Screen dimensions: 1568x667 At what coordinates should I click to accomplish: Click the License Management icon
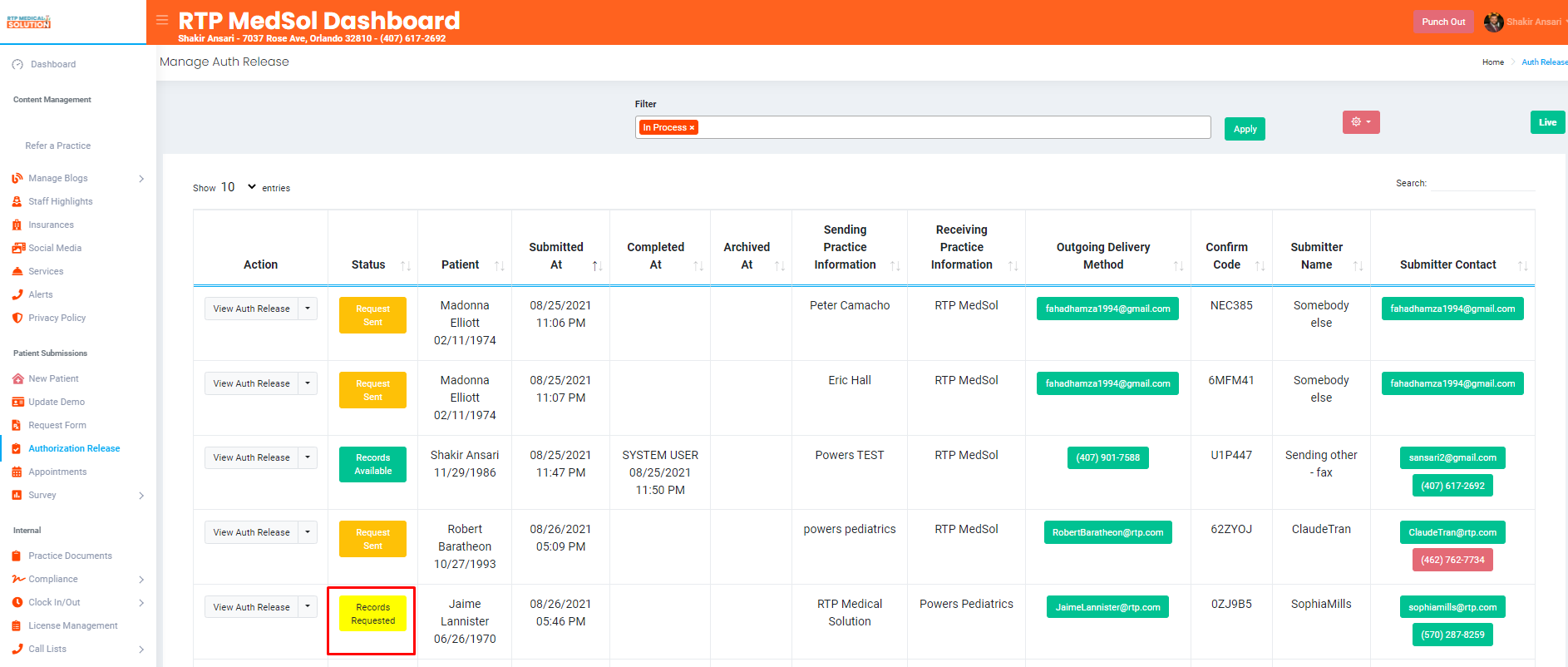pos(17,625)
